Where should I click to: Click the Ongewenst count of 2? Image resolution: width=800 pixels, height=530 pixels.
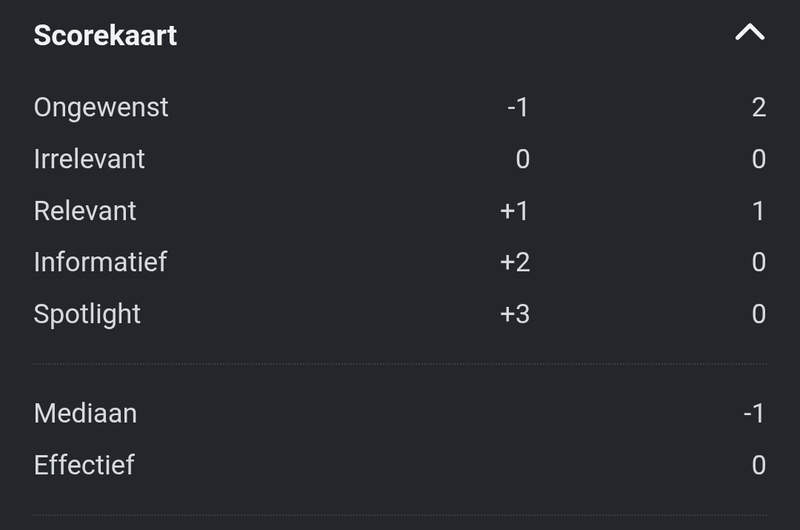758,107
